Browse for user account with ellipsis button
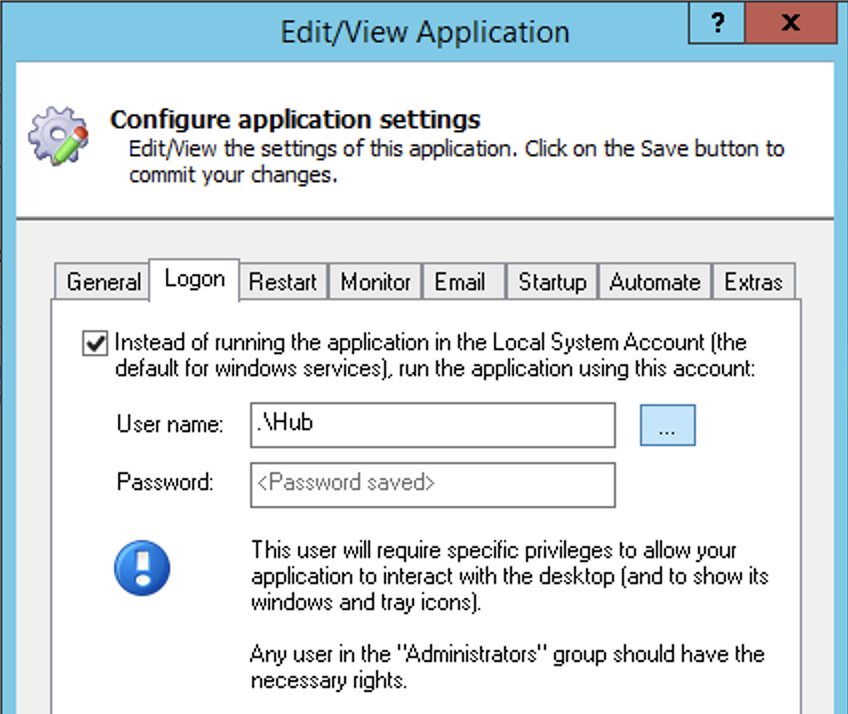Viewport: 848px width, 714px height. tap(667, 425)
